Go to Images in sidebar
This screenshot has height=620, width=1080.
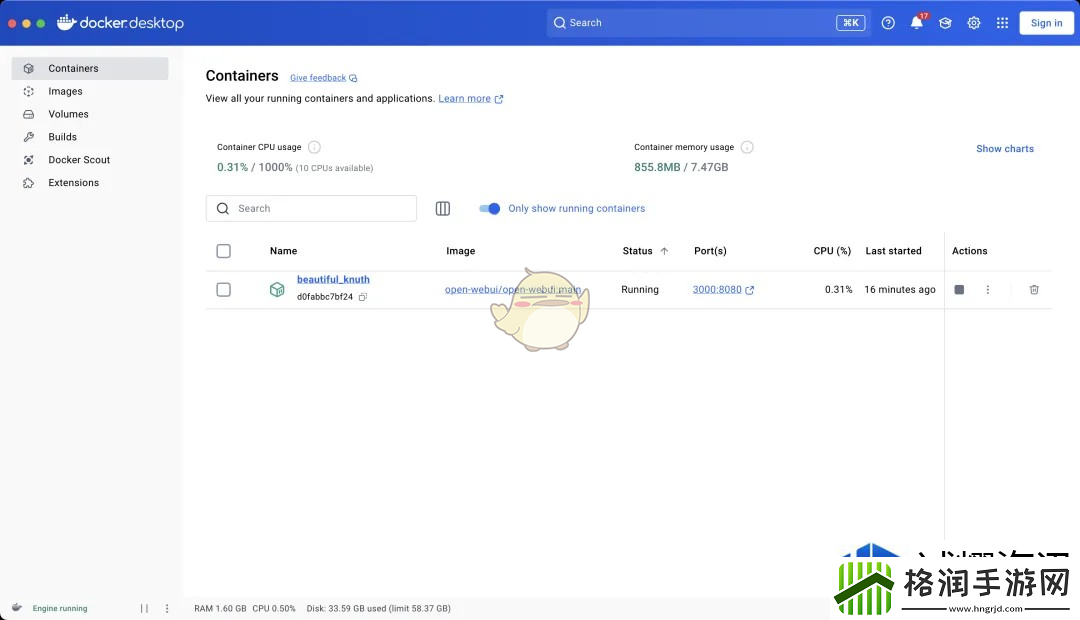65,91
